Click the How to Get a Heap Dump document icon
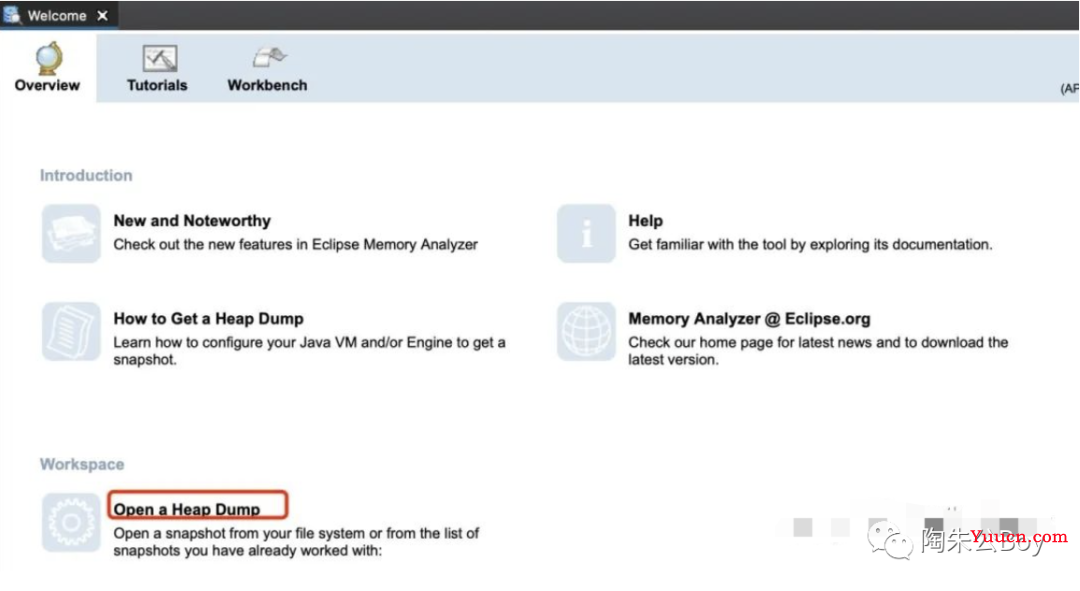 tap(71, 331)
